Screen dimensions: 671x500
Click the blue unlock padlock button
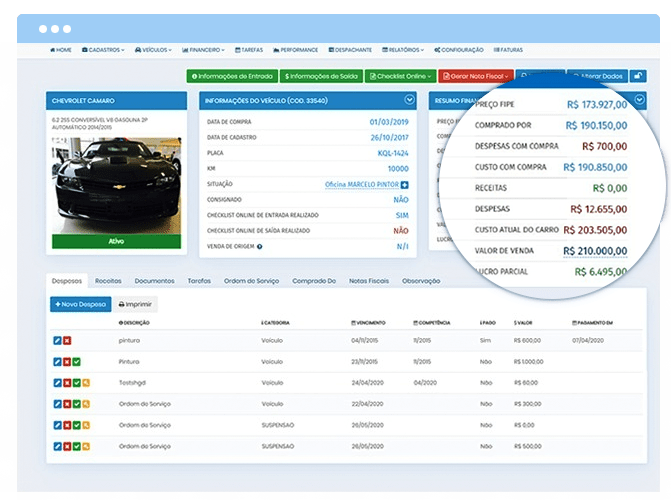click(638, 76)
